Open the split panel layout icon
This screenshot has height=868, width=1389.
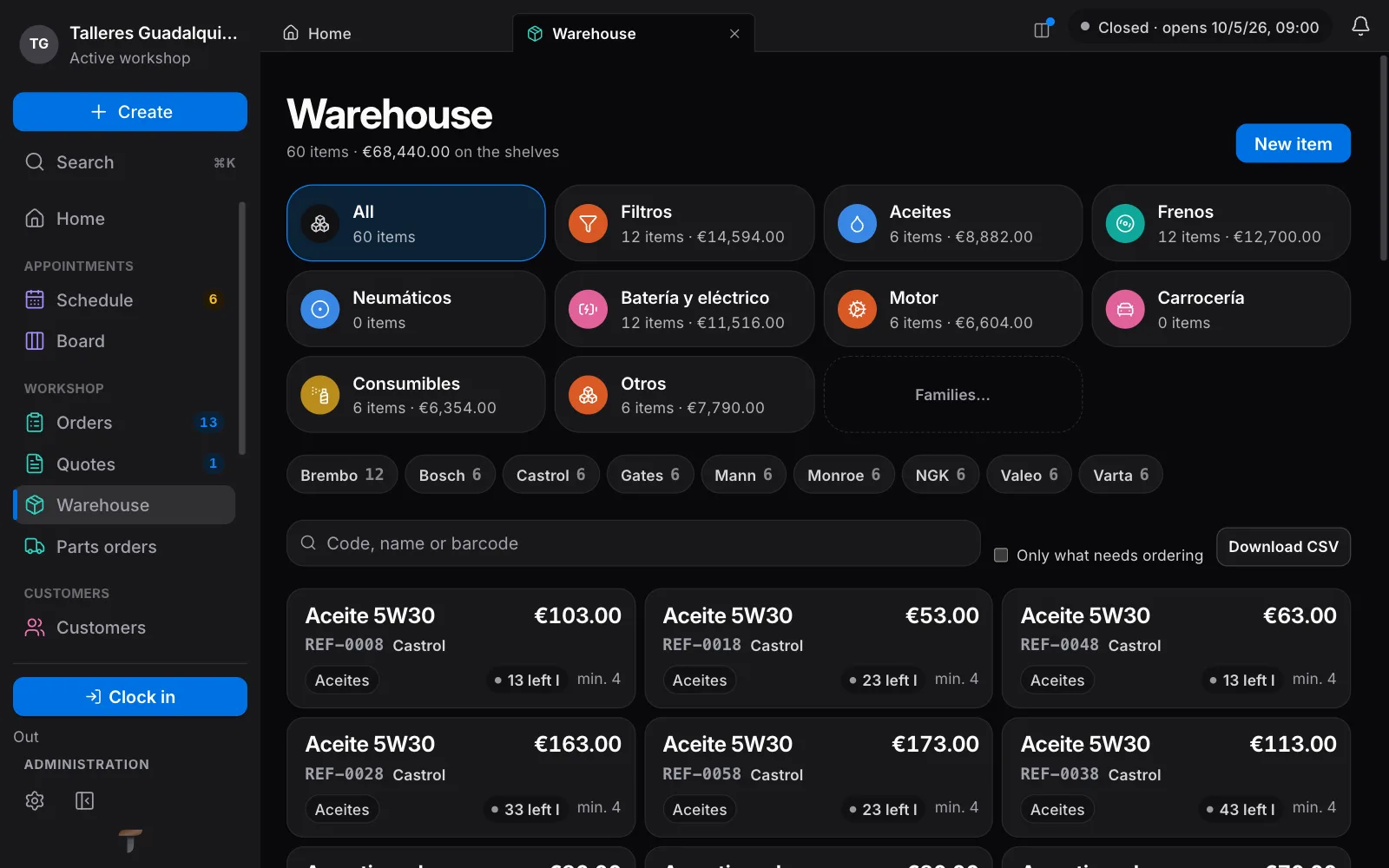1043,30
